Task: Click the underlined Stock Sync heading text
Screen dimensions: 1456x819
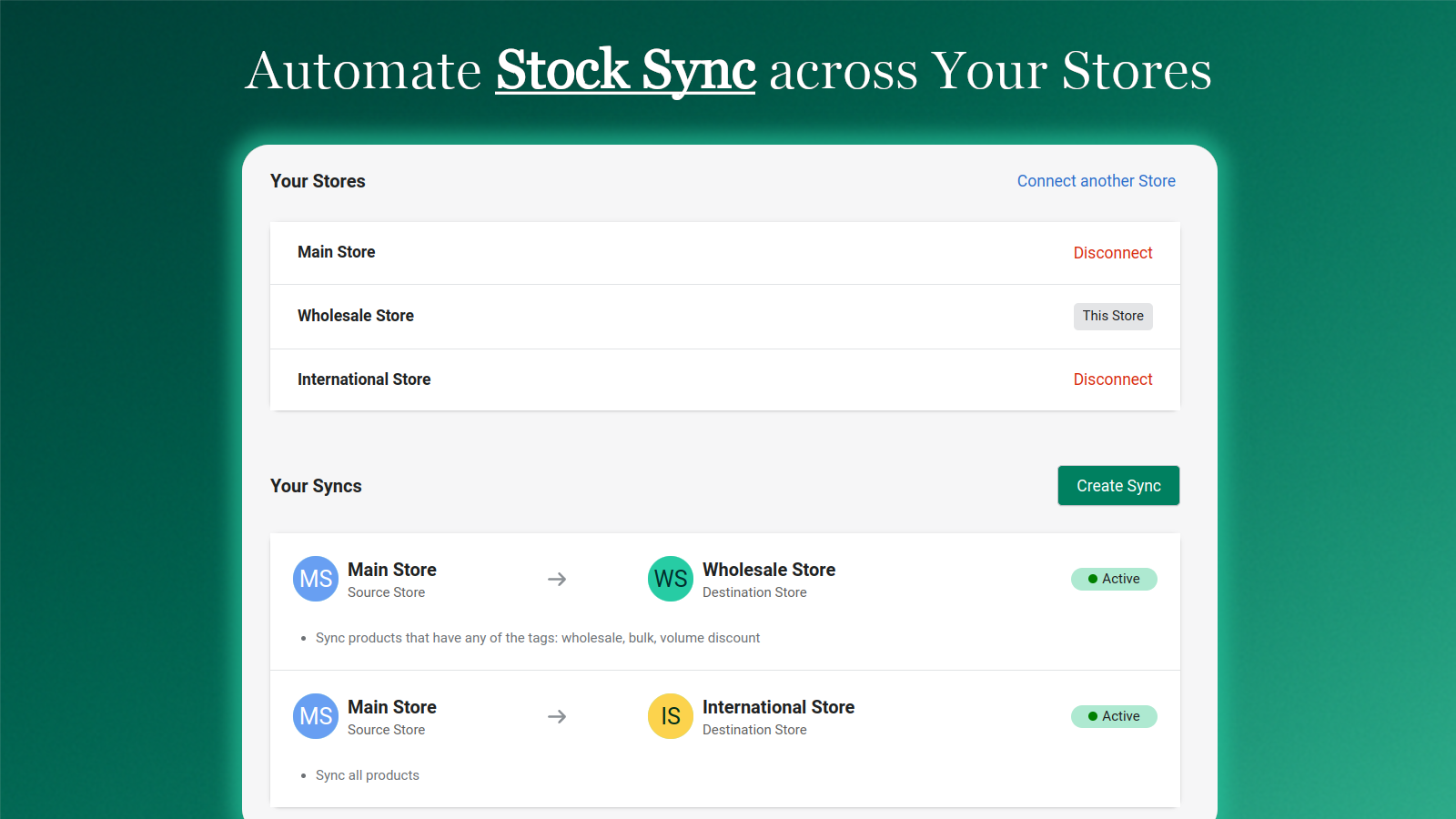Action: (x=625, y=70)
